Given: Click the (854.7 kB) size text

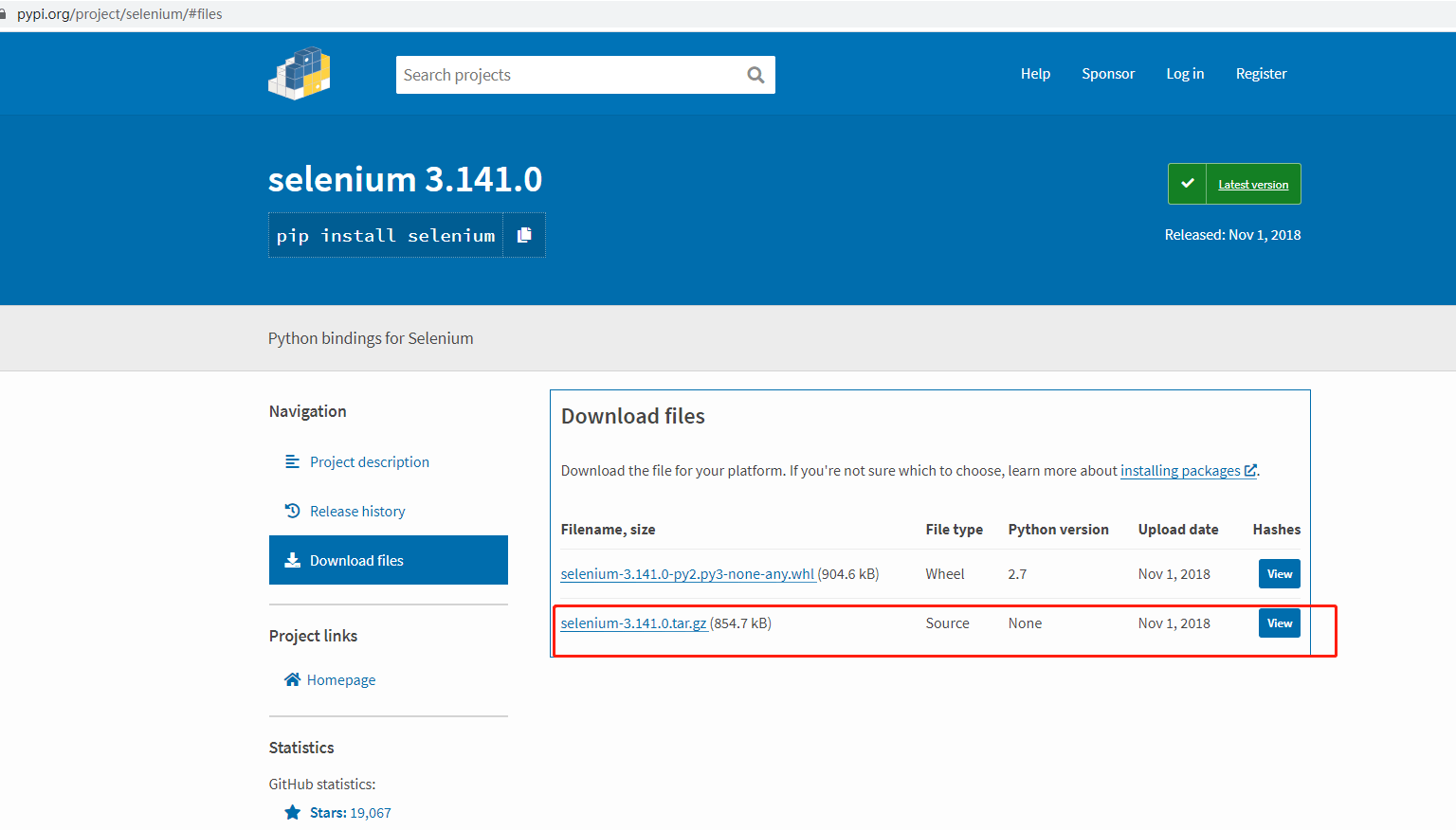Looking at the screenshot, I should click(740, 623).
